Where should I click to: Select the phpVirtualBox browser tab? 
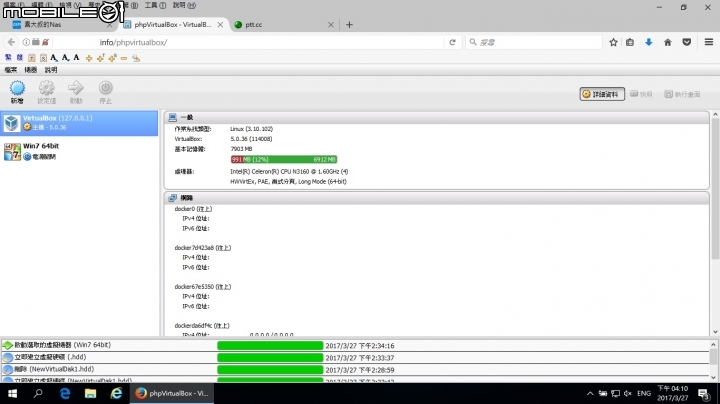pos(174,25)
